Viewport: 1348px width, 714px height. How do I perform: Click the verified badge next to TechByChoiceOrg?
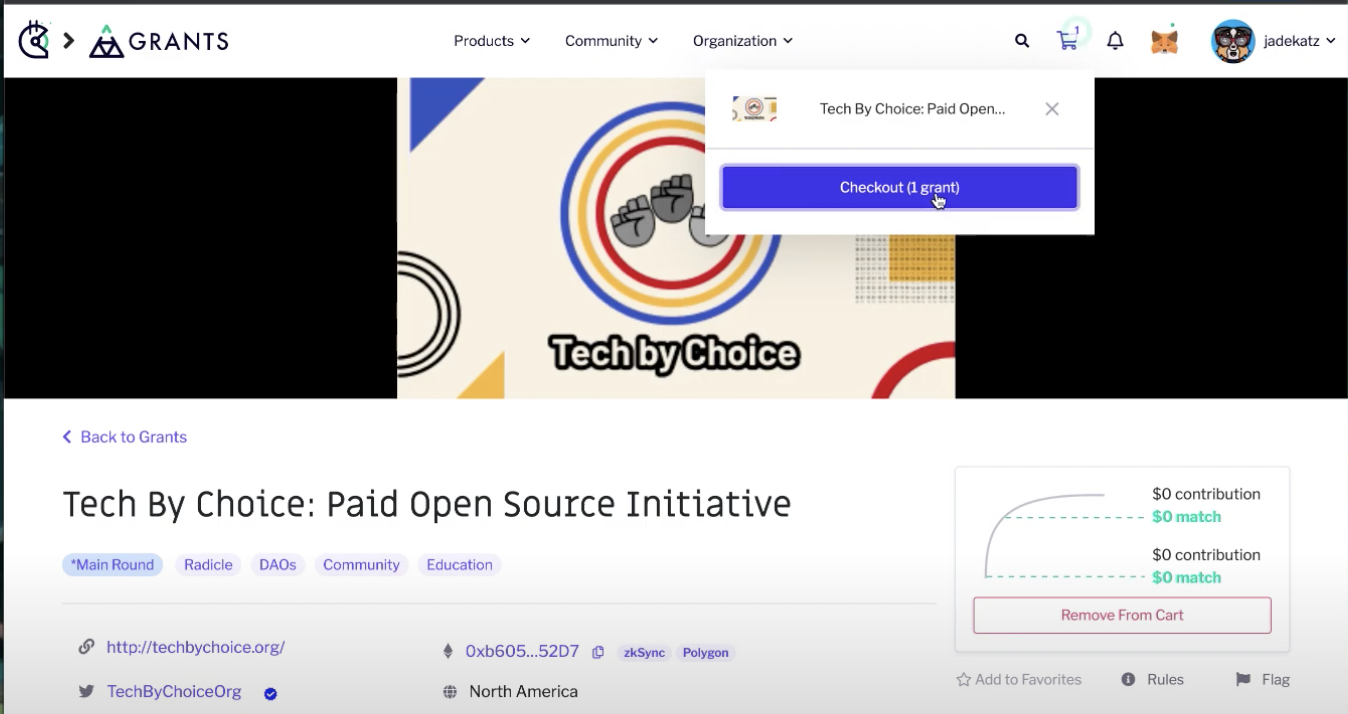tap(270, 693)
